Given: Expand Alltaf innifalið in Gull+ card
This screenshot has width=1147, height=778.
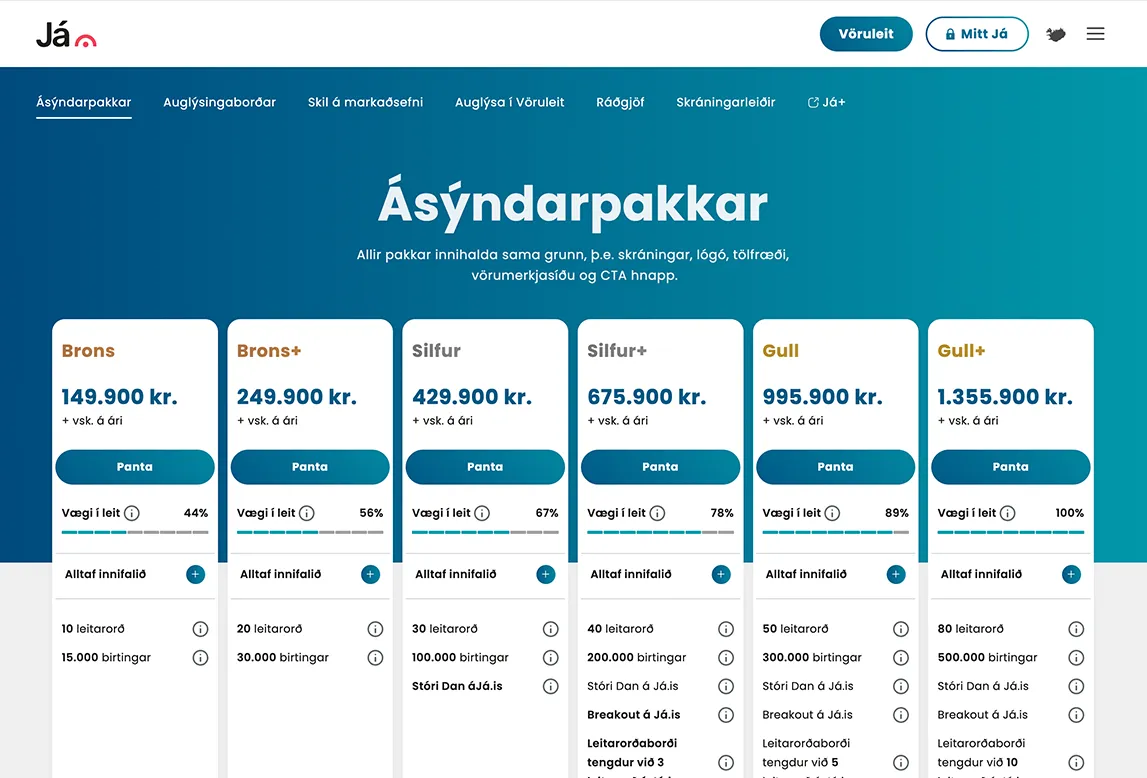Looking at the screenshot, I should [1071, 574].
